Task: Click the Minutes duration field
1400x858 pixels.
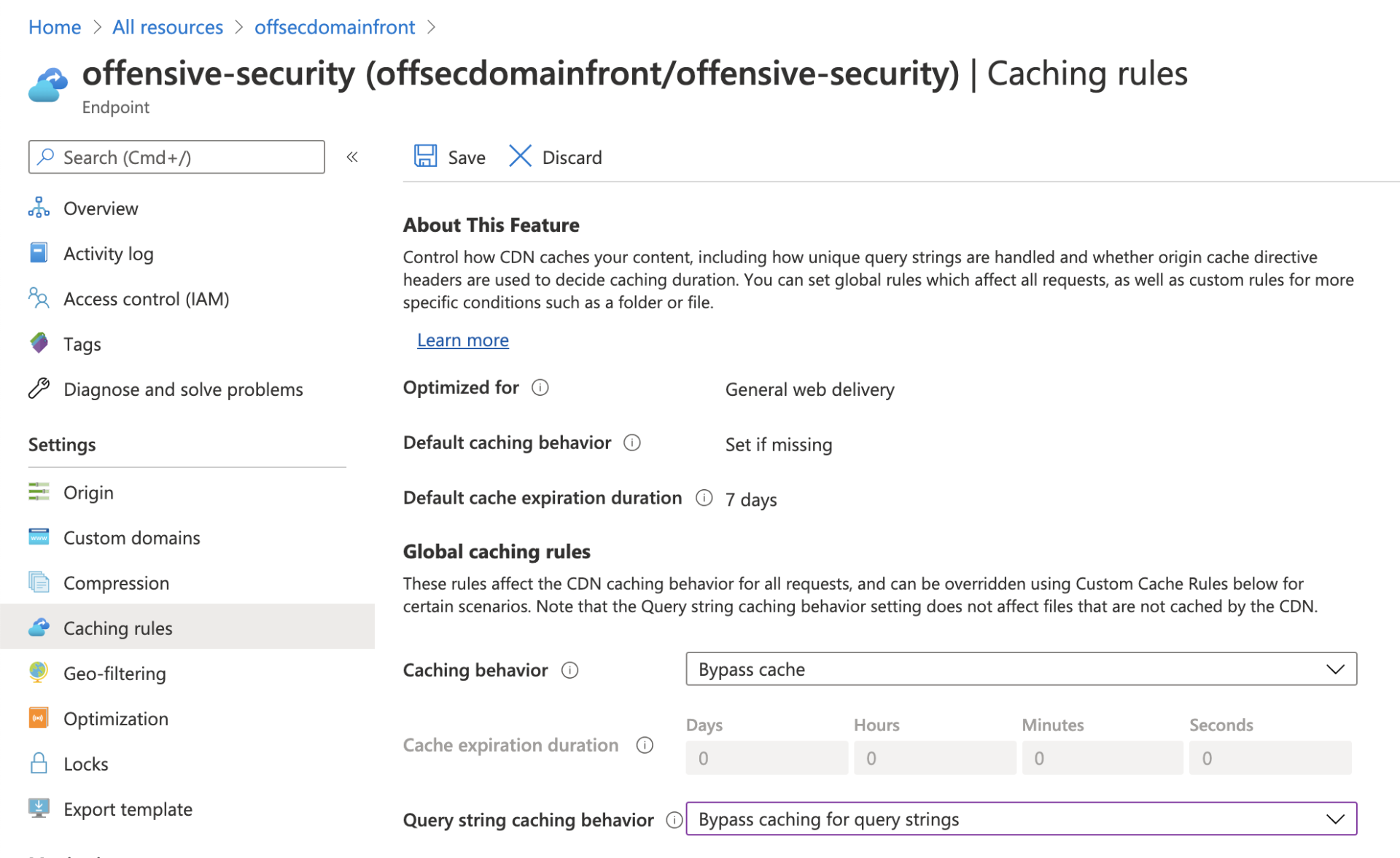Action: point(1102,758)
